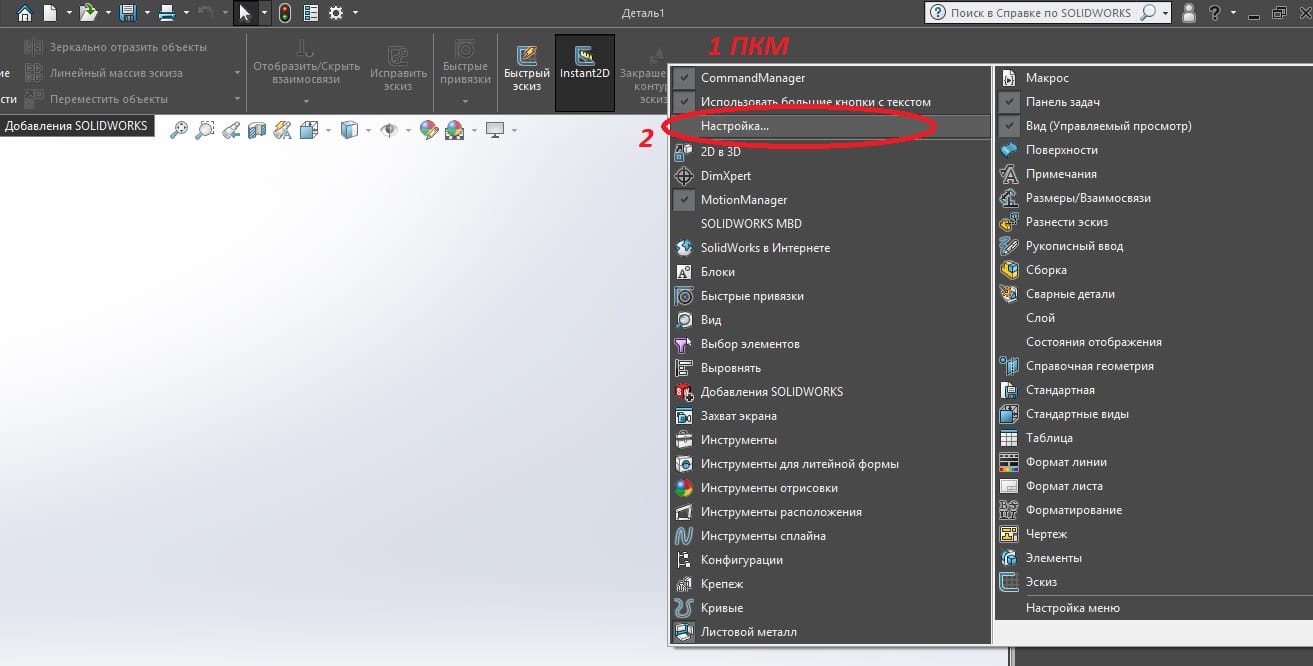1313x666 pixels.
Task: Enable the Захват экрана toolbar
Action: 832,416
